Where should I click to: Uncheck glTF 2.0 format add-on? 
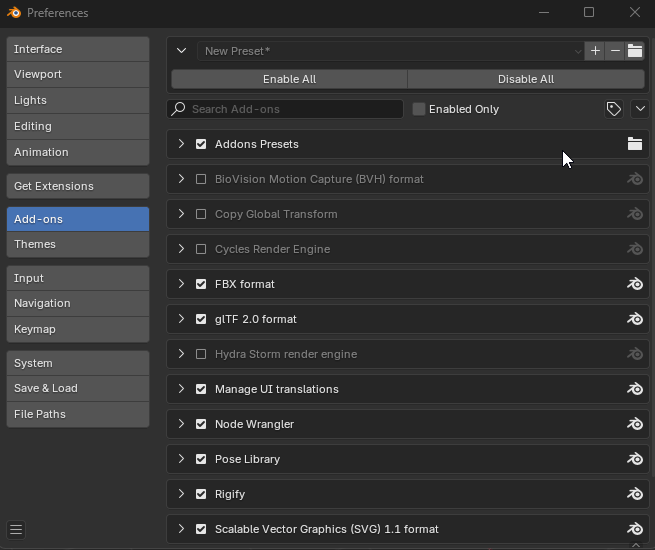[201, 319]
